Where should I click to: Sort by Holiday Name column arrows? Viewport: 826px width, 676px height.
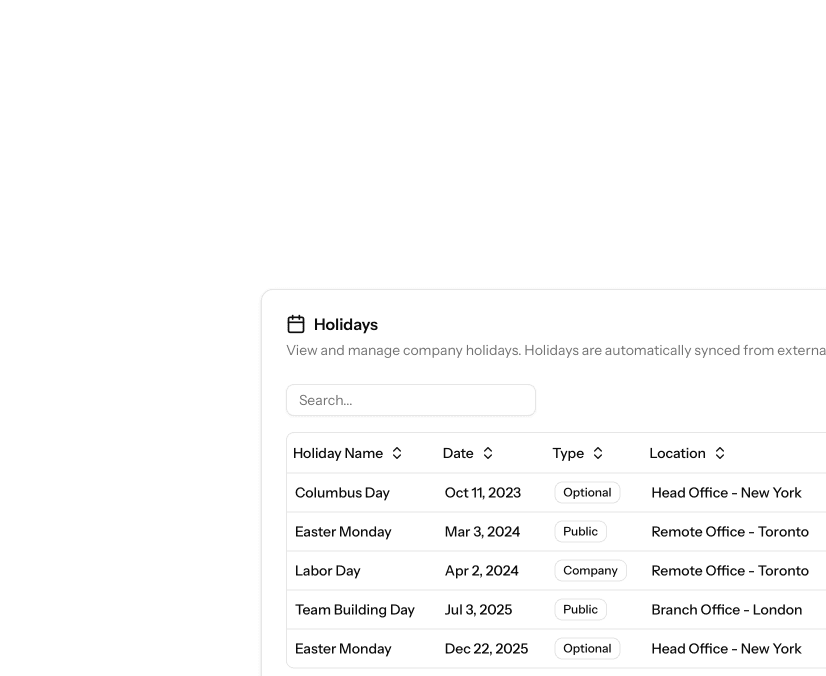397,453
